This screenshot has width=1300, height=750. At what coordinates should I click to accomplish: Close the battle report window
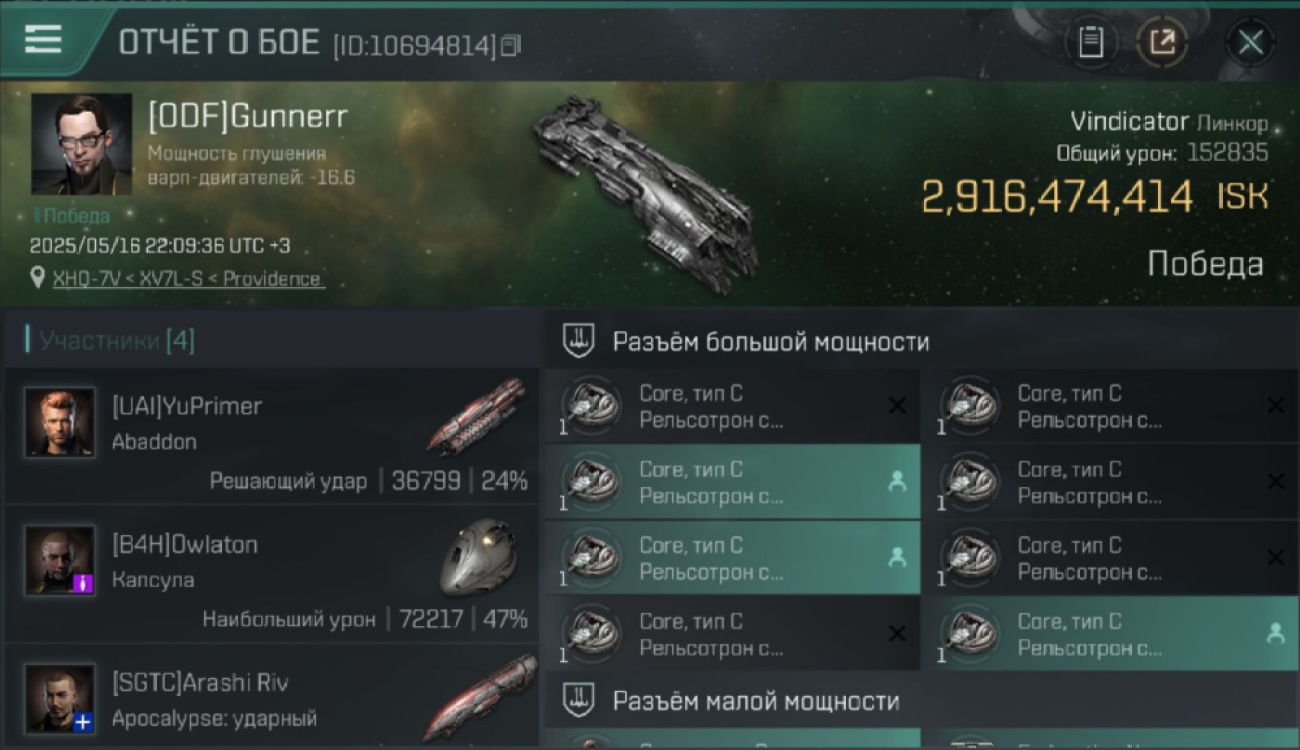click(1250, 42)
